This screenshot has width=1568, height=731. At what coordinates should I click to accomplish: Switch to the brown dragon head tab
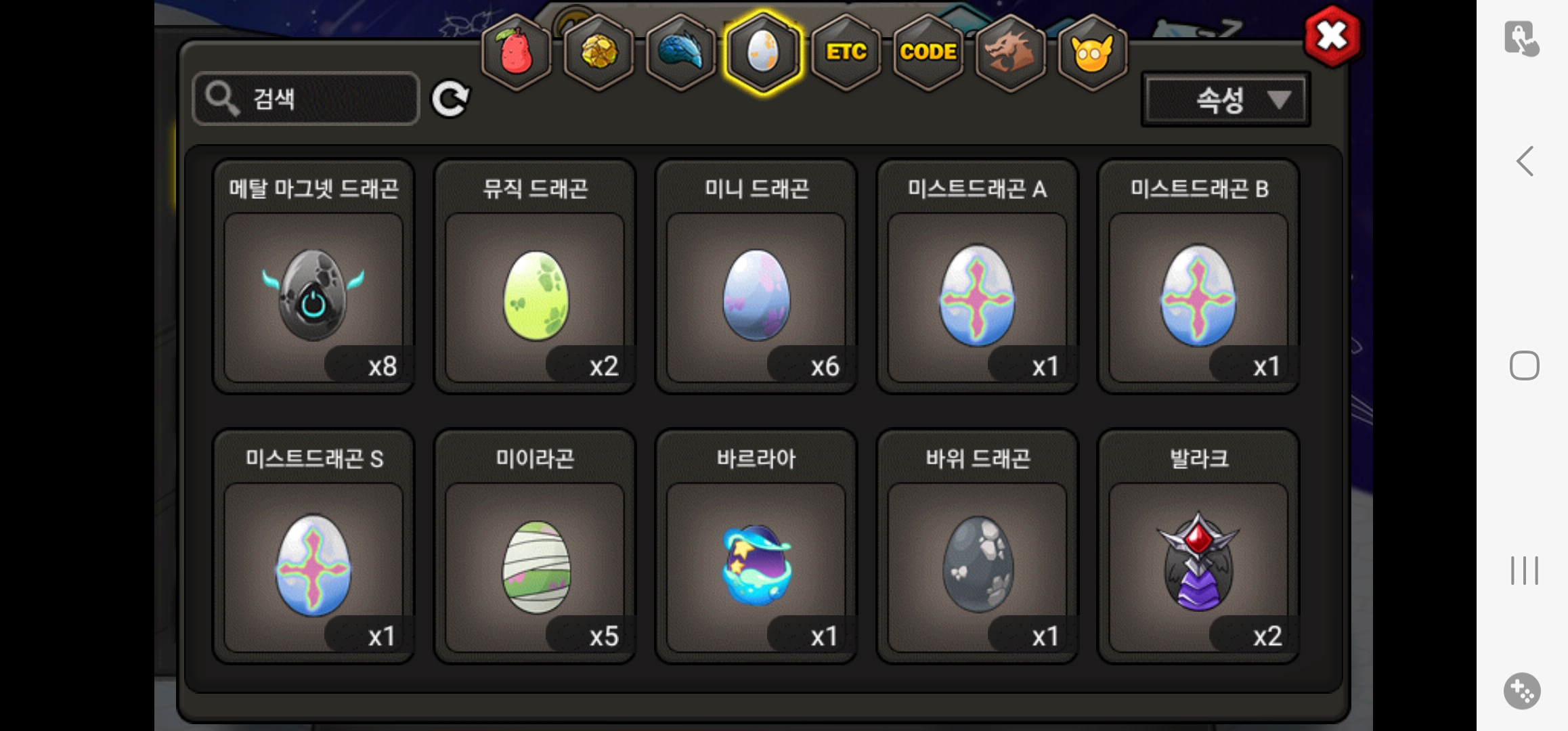click(x=1010, y=52)
